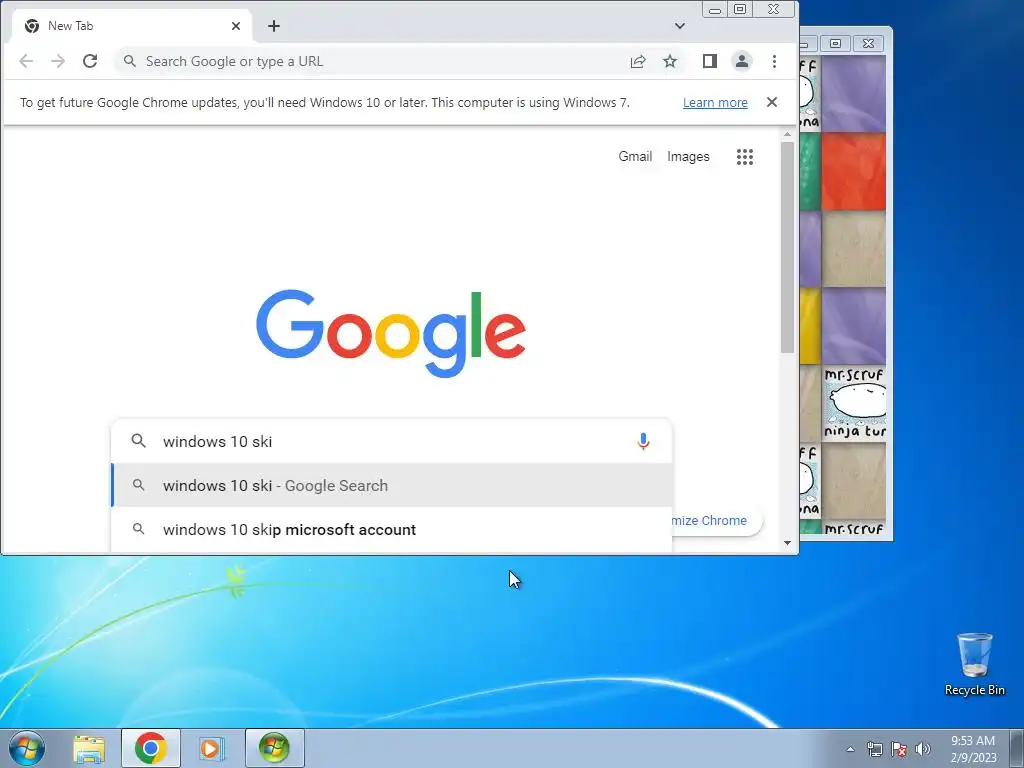Image resolution: width=1024 pixels, height=768 pixels.
Task: Bookmark this tab with the star icon
Action: (670, 61)
